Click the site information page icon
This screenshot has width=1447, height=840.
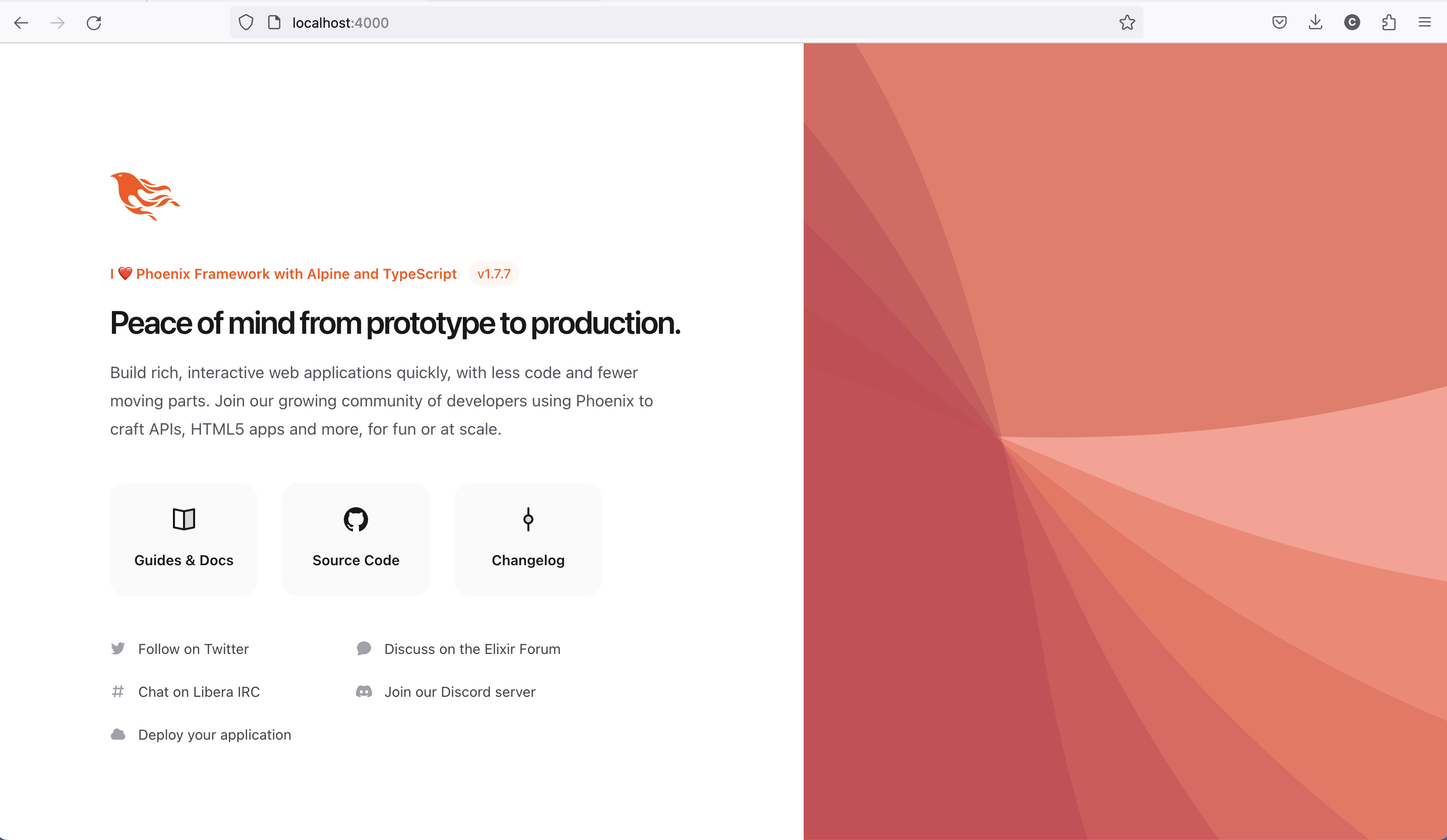(274, 23)
